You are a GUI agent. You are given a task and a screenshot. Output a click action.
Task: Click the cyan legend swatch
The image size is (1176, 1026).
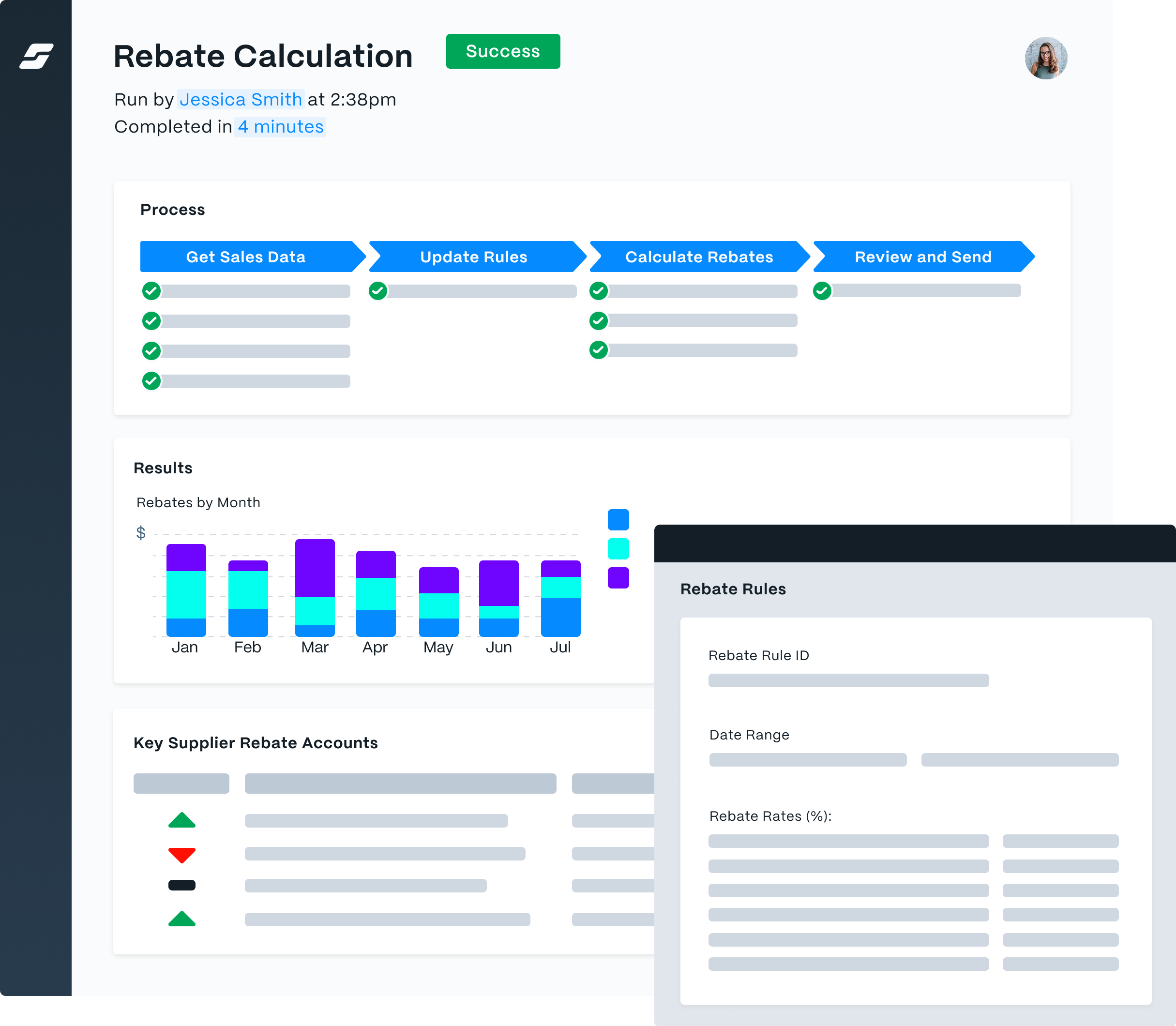coord(618,548)
